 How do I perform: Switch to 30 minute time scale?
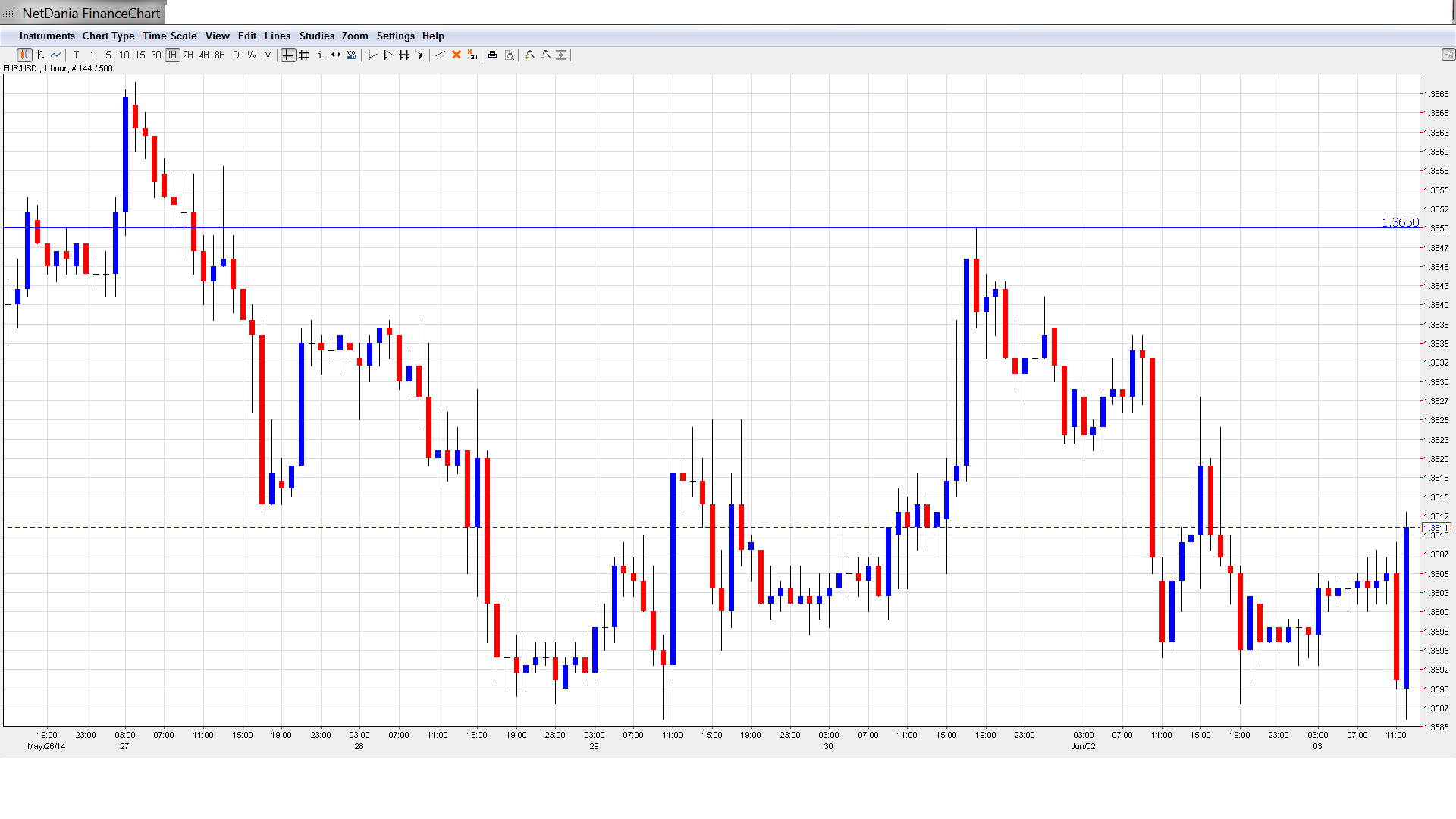(x=156, y=55)
